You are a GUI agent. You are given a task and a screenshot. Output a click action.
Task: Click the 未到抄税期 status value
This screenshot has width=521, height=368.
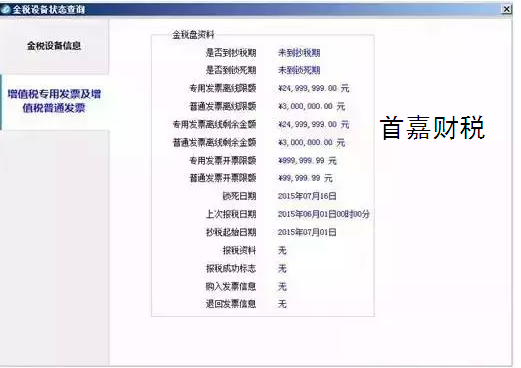pos(299,53)
